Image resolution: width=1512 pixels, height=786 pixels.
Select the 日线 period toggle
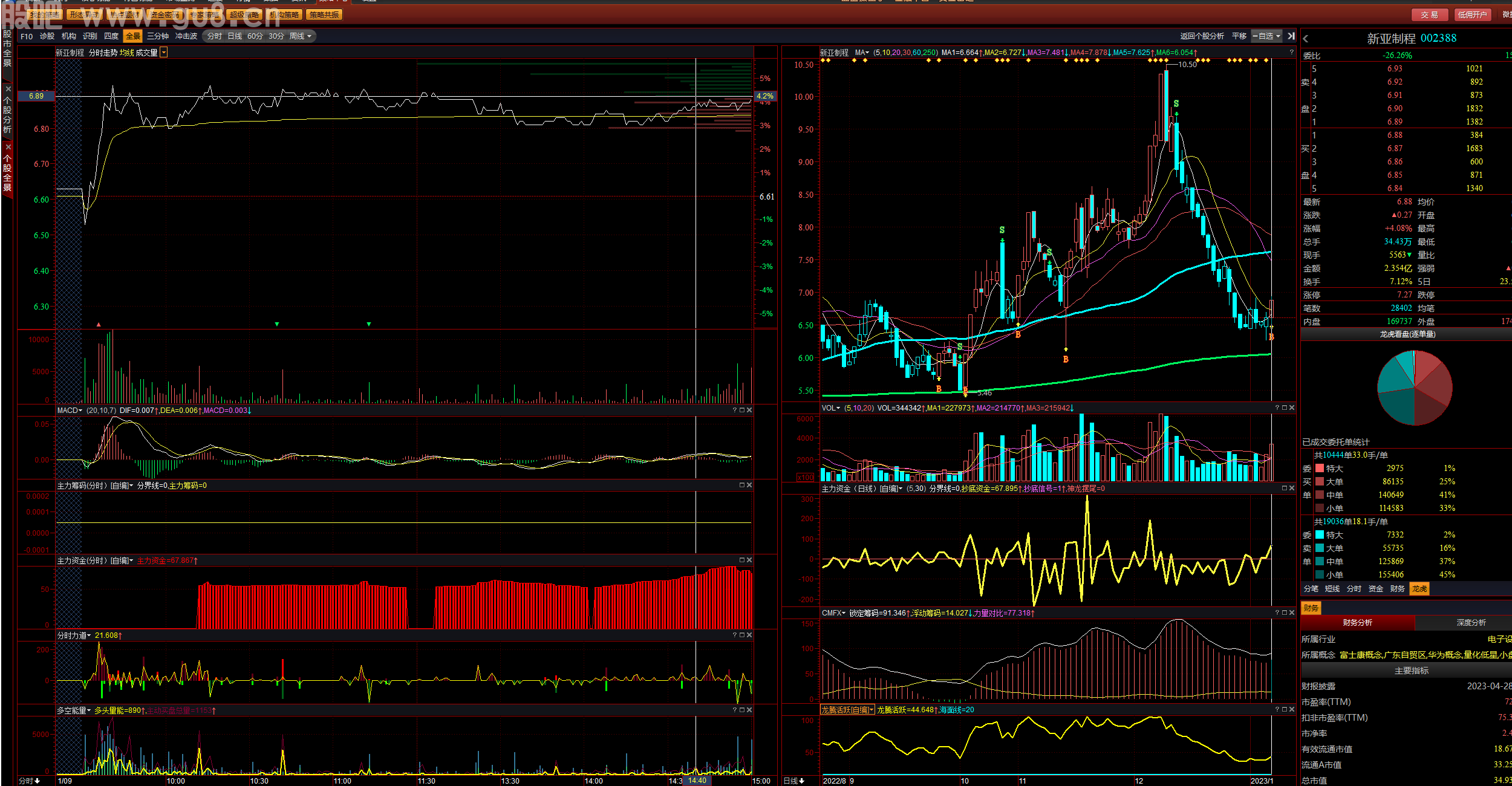[x=235, y=36]
